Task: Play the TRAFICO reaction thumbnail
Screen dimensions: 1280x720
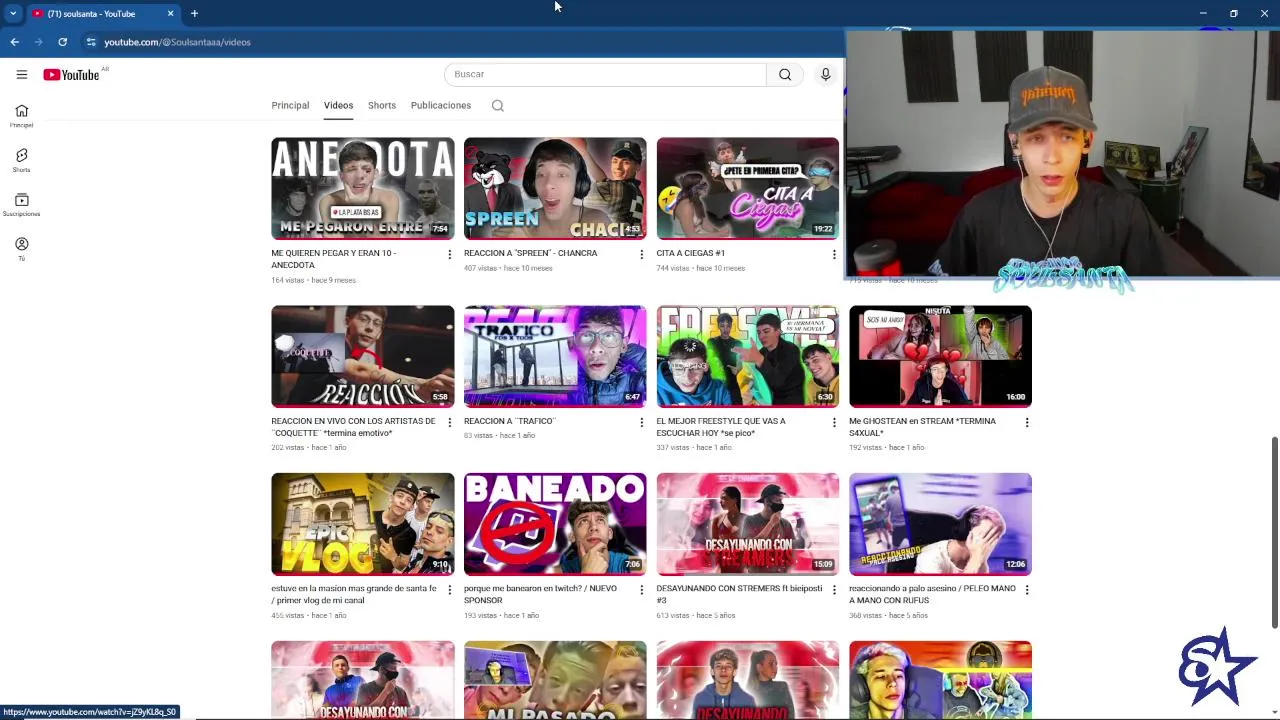Action: [555, 356]
